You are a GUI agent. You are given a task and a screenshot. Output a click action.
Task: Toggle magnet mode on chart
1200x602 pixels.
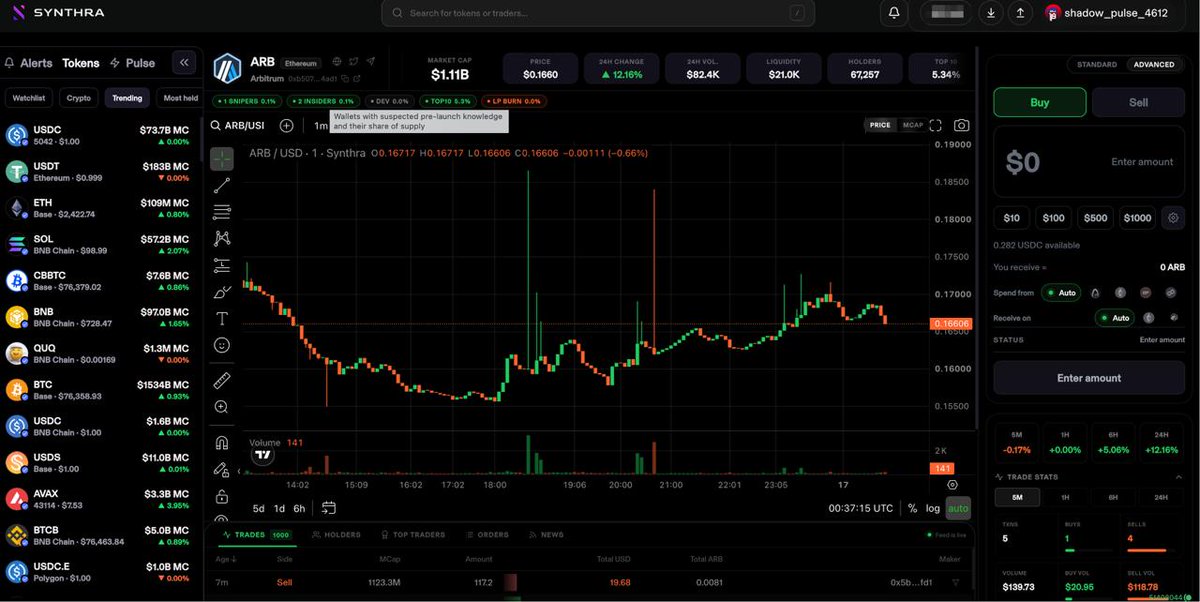(x=222, y=442)
